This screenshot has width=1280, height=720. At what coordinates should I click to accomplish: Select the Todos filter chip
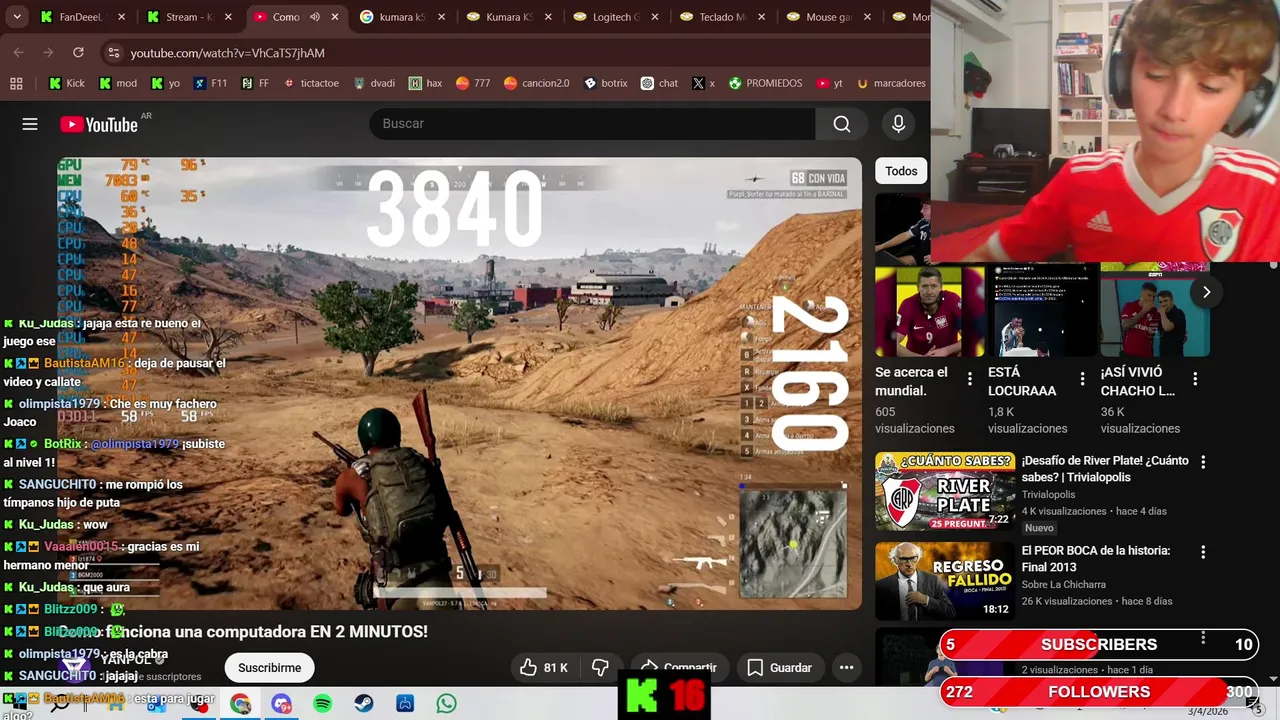click(x=901, y=171)
